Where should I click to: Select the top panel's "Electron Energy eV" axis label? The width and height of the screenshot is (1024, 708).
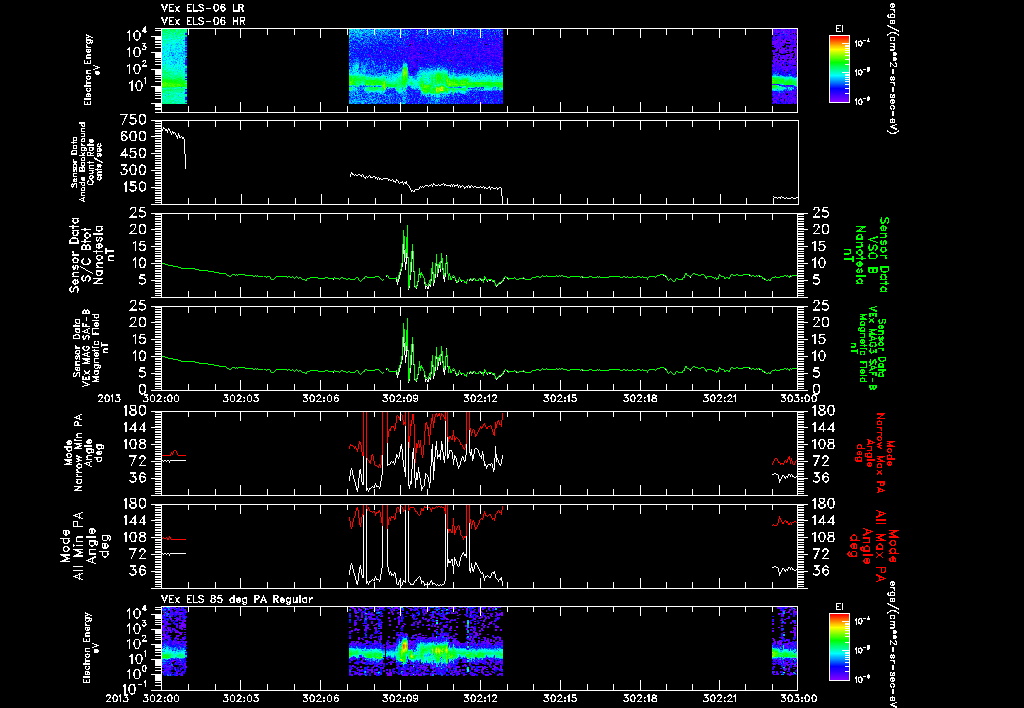coord(92,69)
